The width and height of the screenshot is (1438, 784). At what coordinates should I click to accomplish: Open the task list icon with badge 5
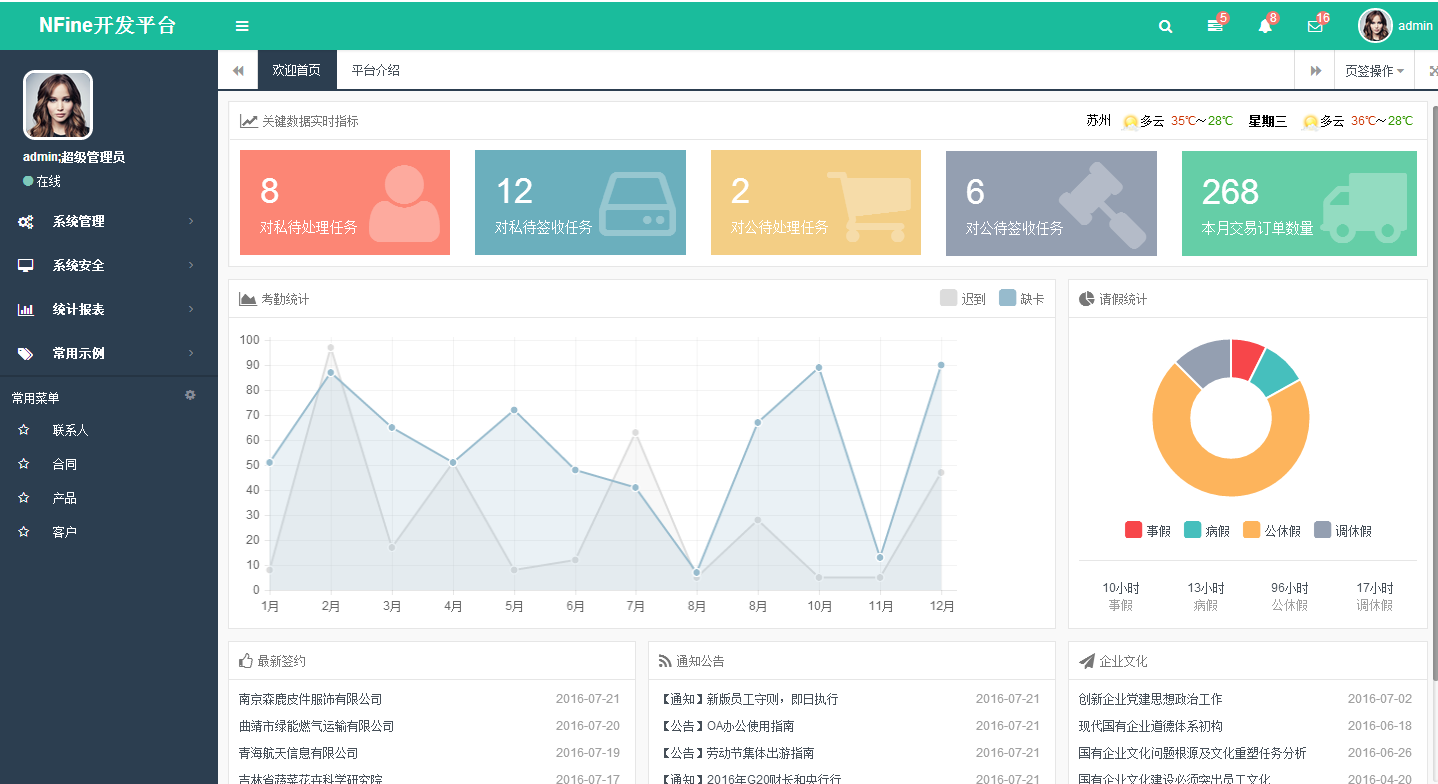pos(1215,27)
